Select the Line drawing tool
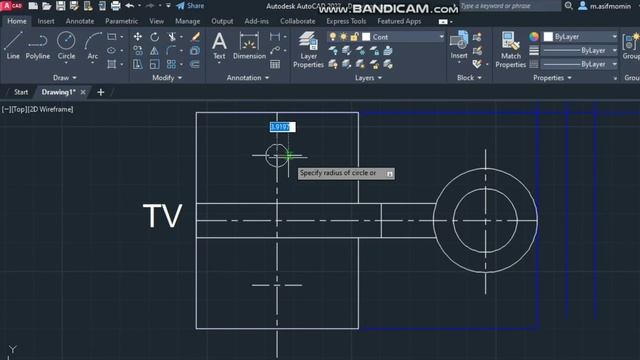Viewport: 640px width, 360px height. tap(13, 45)
